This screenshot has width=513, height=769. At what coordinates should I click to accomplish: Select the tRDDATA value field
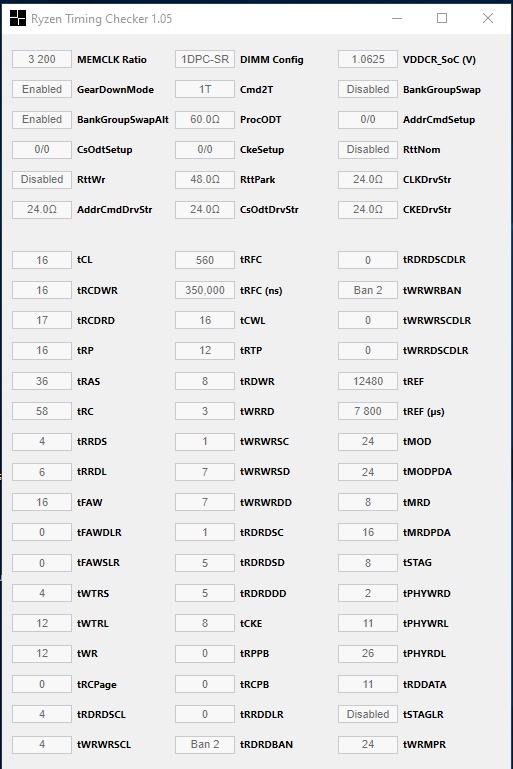click(368, 684)
